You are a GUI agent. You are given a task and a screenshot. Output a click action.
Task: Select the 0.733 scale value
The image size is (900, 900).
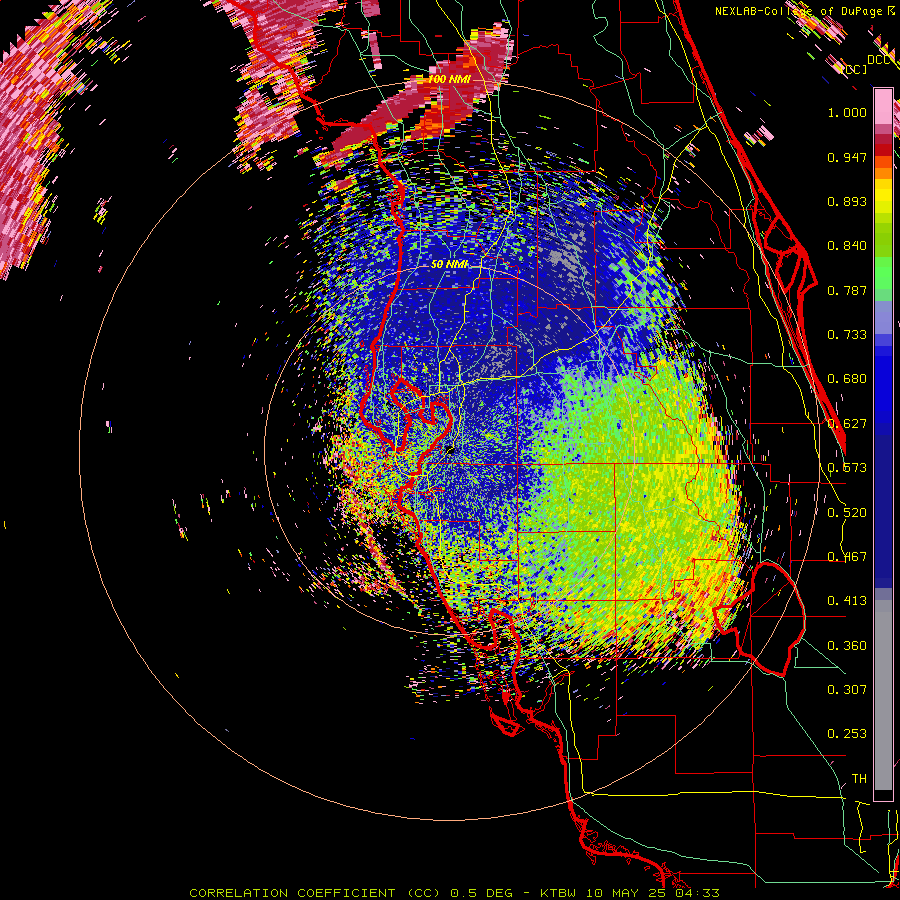pos(847,335)
